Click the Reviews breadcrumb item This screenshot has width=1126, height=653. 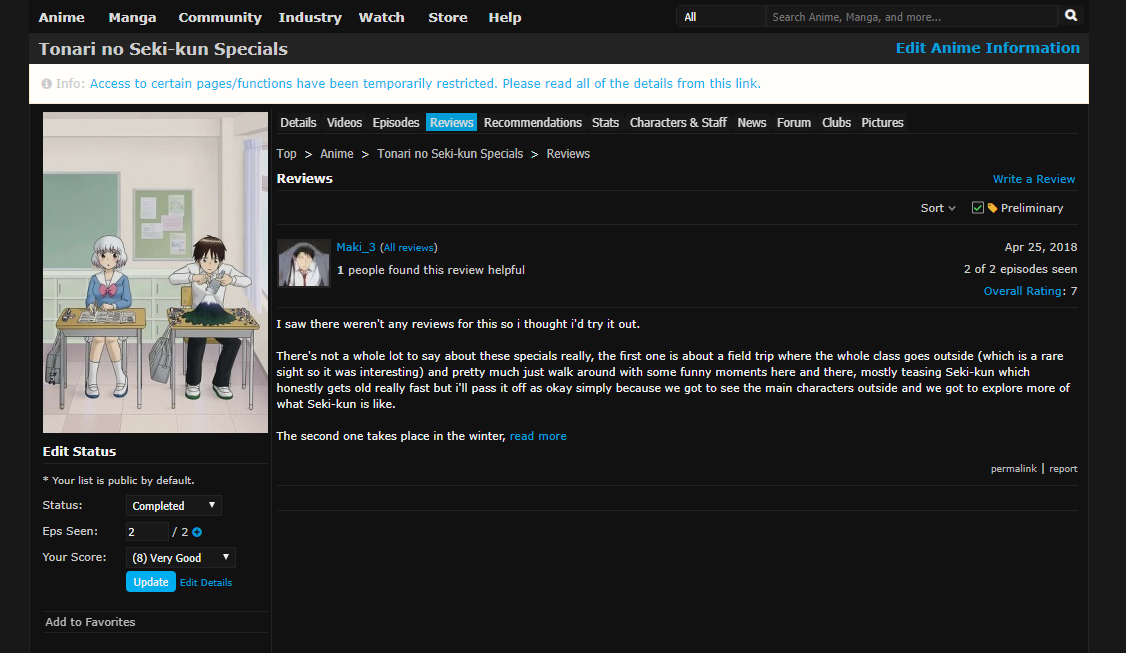point(568,154)
